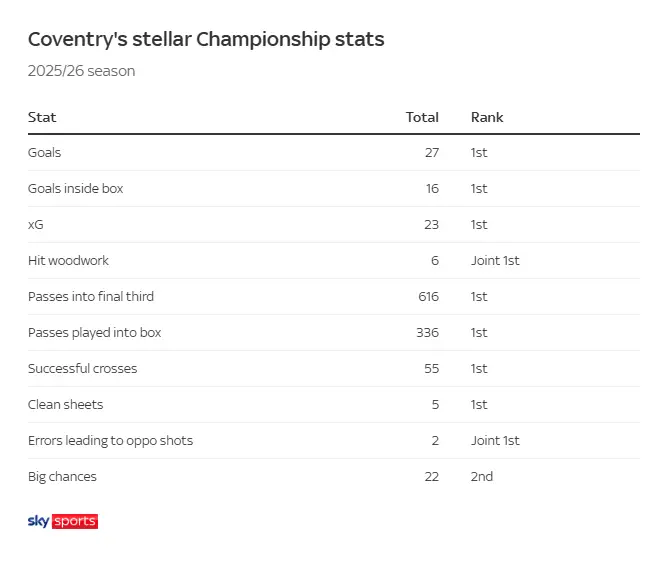Click the Stat column header
The height and width of the screenshot is (561, 653).
(42, 117)
